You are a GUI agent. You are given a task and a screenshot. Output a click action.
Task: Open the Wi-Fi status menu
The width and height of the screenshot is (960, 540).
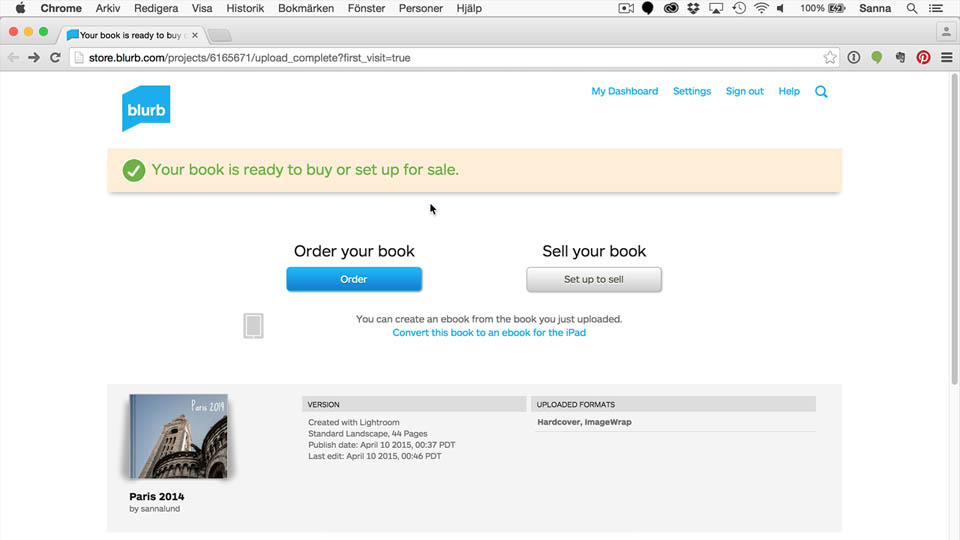761,8
